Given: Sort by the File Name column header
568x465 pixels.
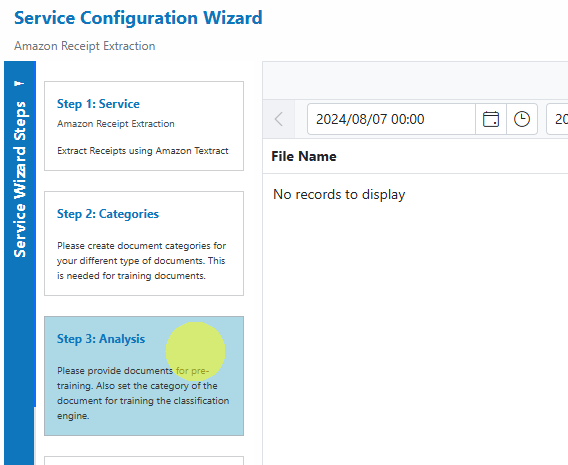Looking at the screenshot, I should pyautogui.click(x=304, y=156).
